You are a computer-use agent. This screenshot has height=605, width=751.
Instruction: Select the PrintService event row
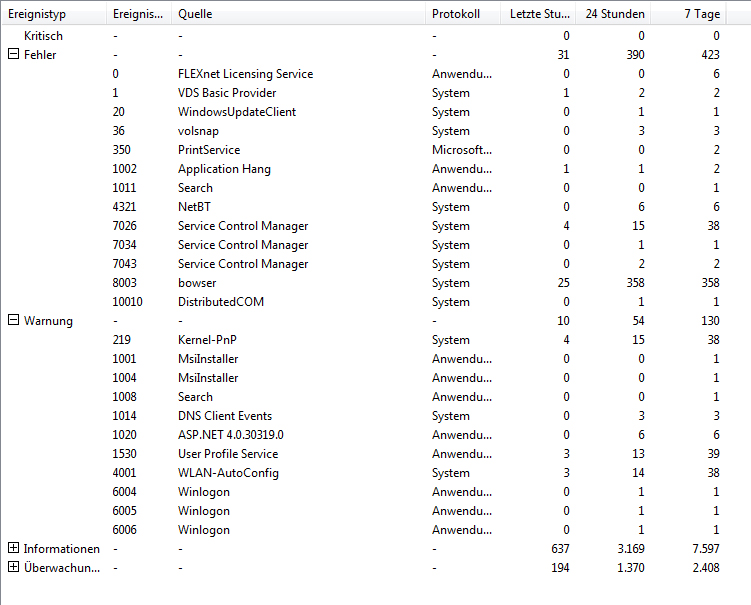click(364, 150)
